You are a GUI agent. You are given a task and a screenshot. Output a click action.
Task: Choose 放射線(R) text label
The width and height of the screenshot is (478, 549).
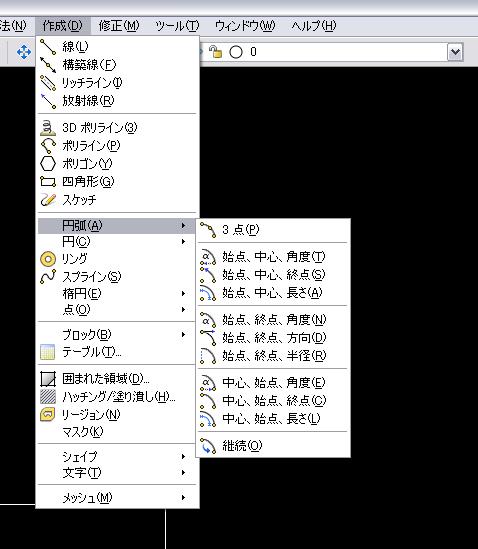click(x=88, y=101)
